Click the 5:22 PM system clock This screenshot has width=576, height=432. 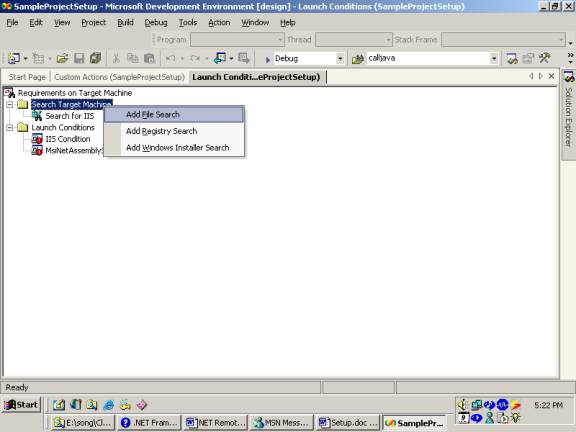pos(548,405)
